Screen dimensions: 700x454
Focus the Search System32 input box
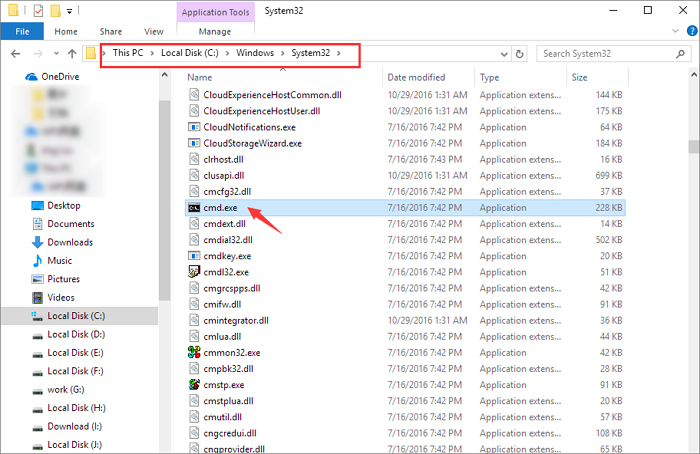(x=605, y=52)
